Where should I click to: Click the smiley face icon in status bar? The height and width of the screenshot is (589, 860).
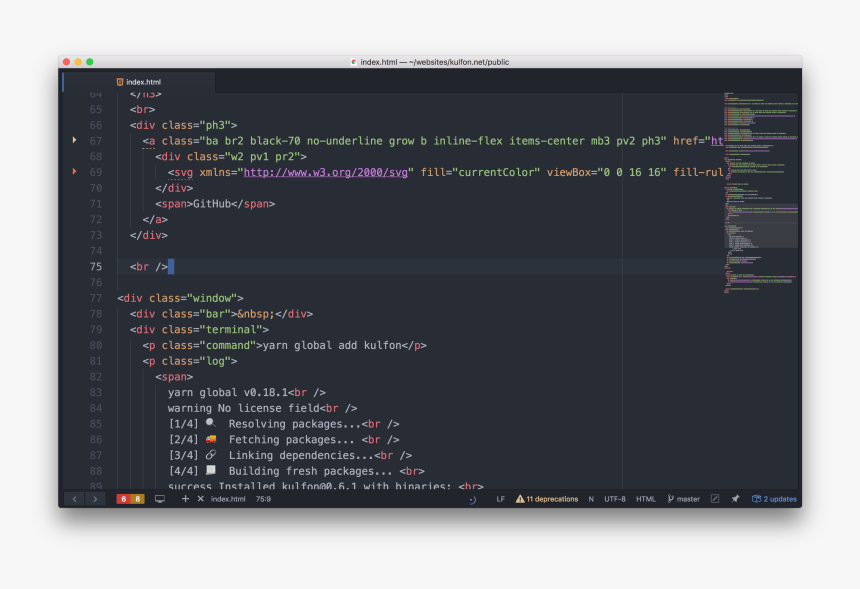pyautogui.click(x=472, y=499)
